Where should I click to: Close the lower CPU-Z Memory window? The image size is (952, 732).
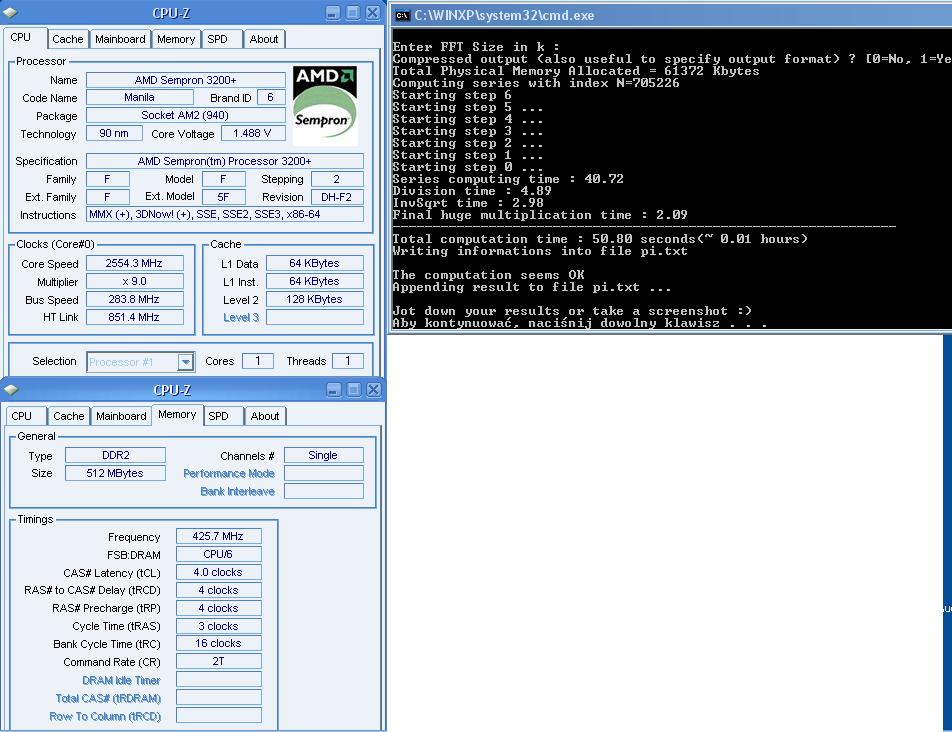(x=374, y=390)
